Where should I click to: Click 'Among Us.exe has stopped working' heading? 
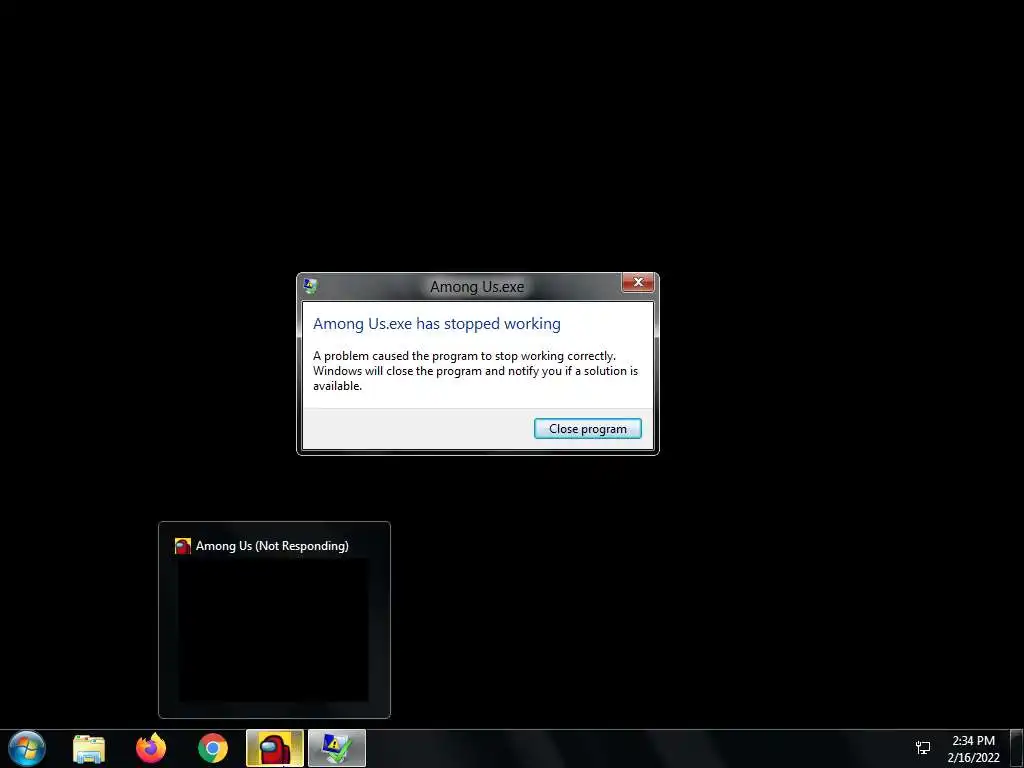pos(437,324)
